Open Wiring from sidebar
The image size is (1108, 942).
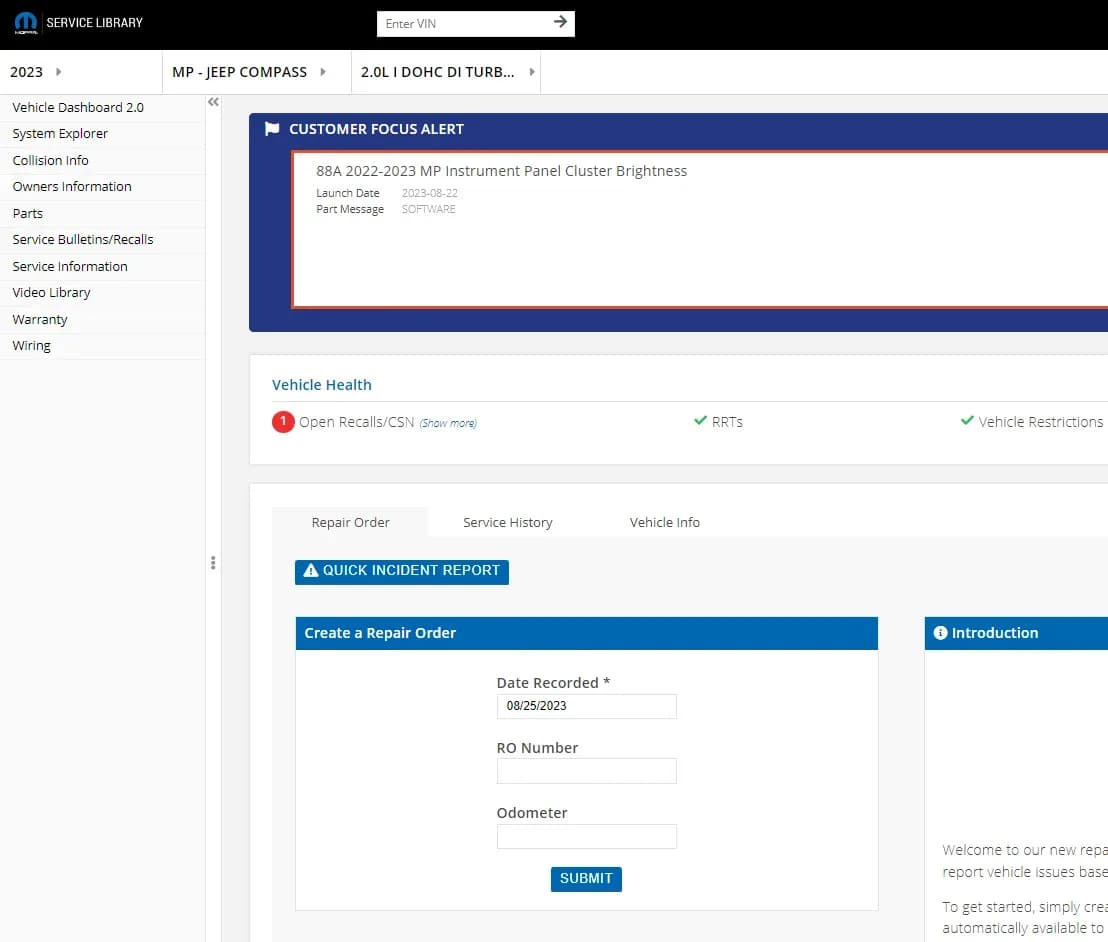point(102,346)
